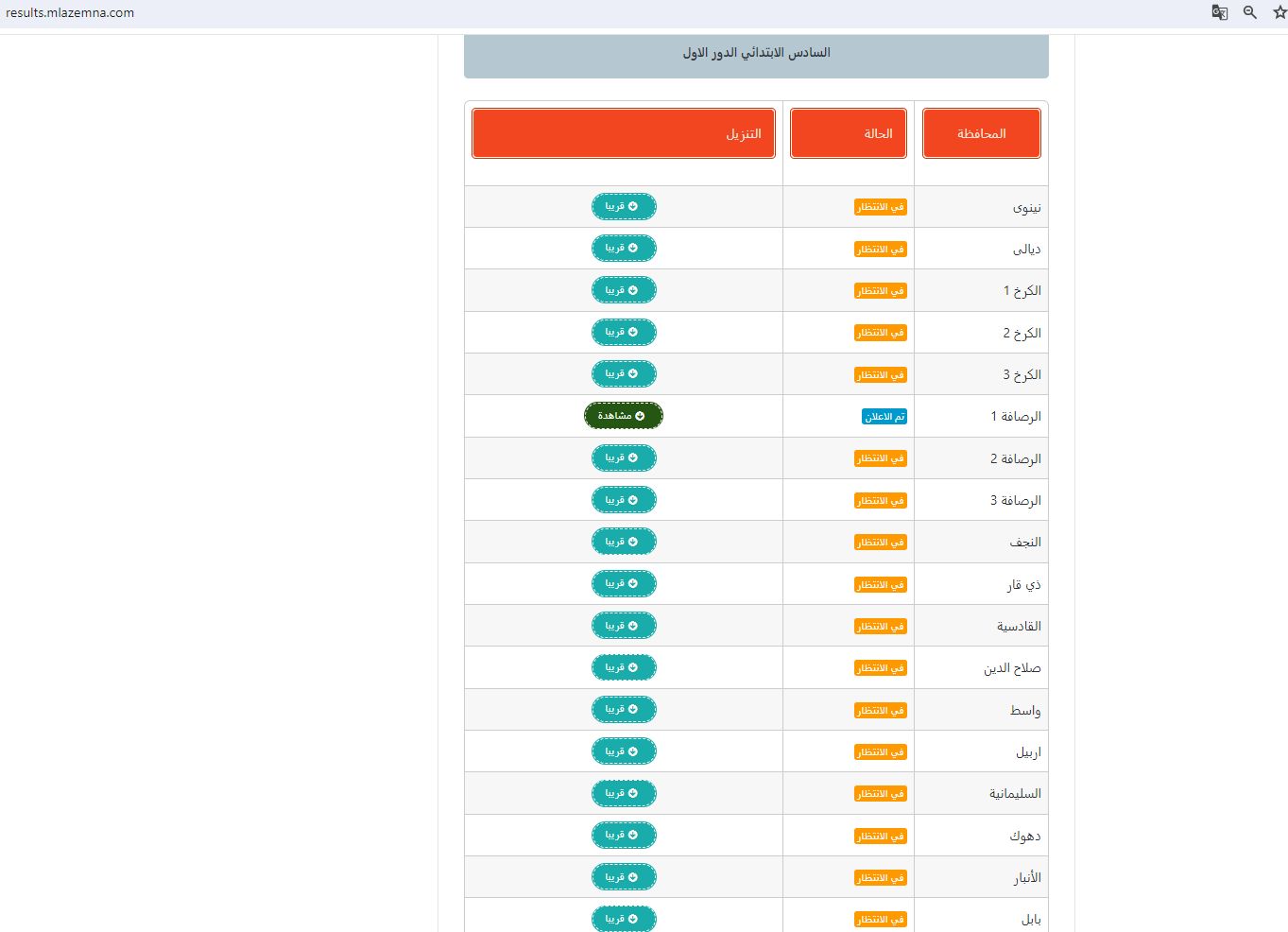Click the قريبا download button for نينوى
The height and width of the screenshot is (932, 1288).
click(x=624, y=206)
